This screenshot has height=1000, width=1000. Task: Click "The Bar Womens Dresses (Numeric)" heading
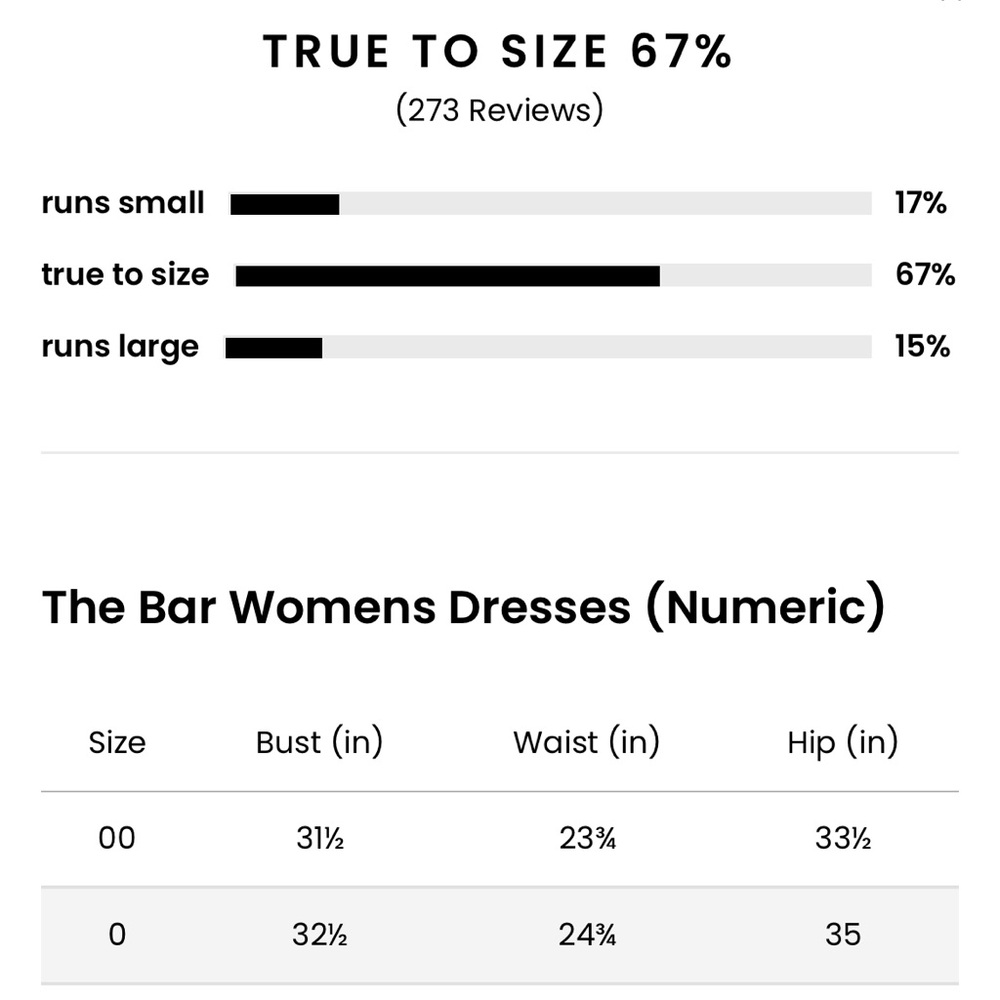pyautogui.click(x=463, y=607)
